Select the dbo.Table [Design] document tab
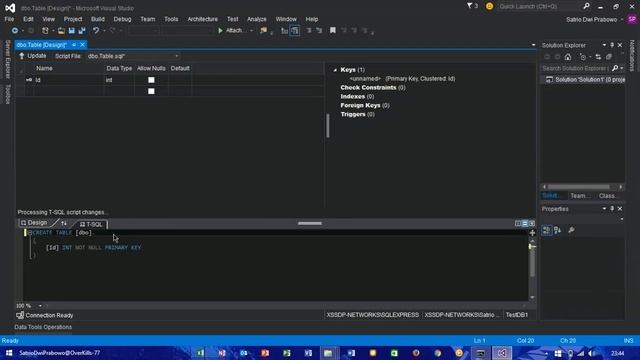 (x=42, y=45)
